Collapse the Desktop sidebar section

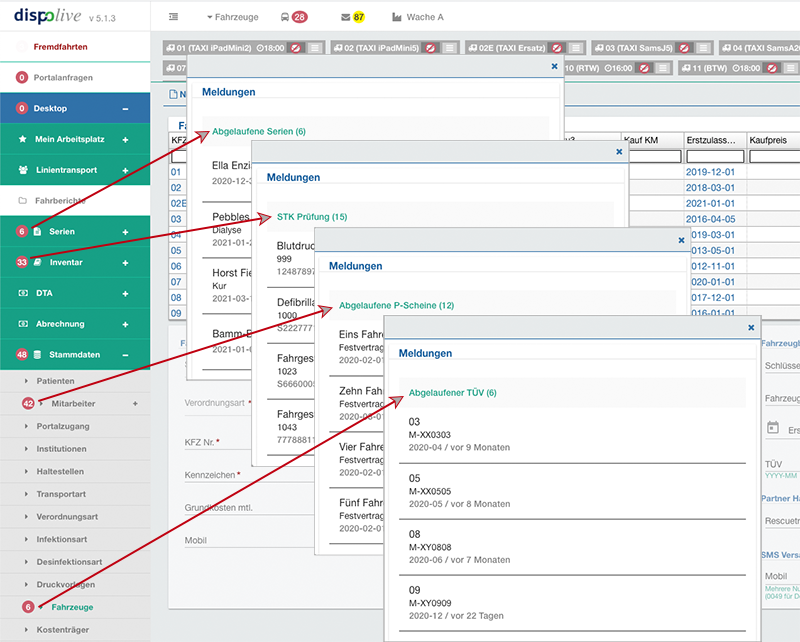[125, 108]
